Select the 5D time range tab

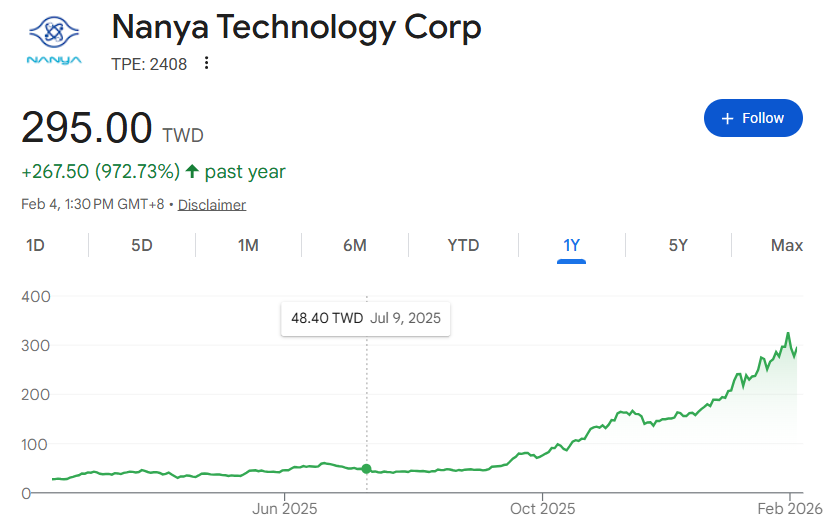click(x=142, y=245)
